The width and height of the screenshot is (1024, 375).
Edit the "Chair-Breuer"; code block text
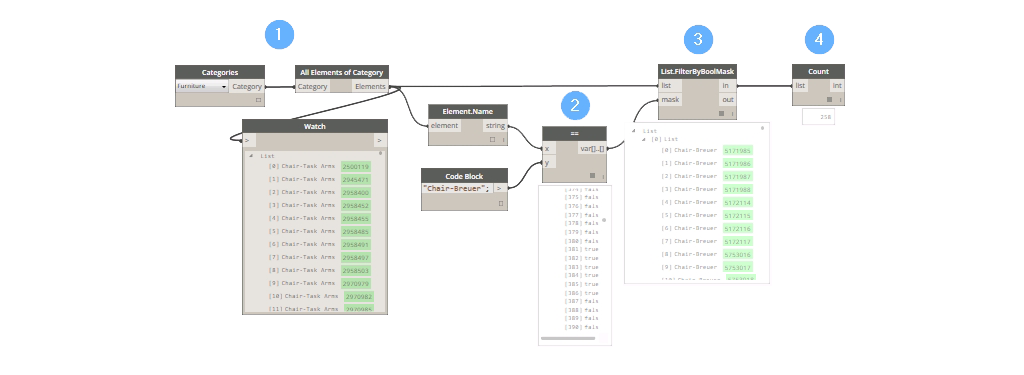[x=457, y=189]
